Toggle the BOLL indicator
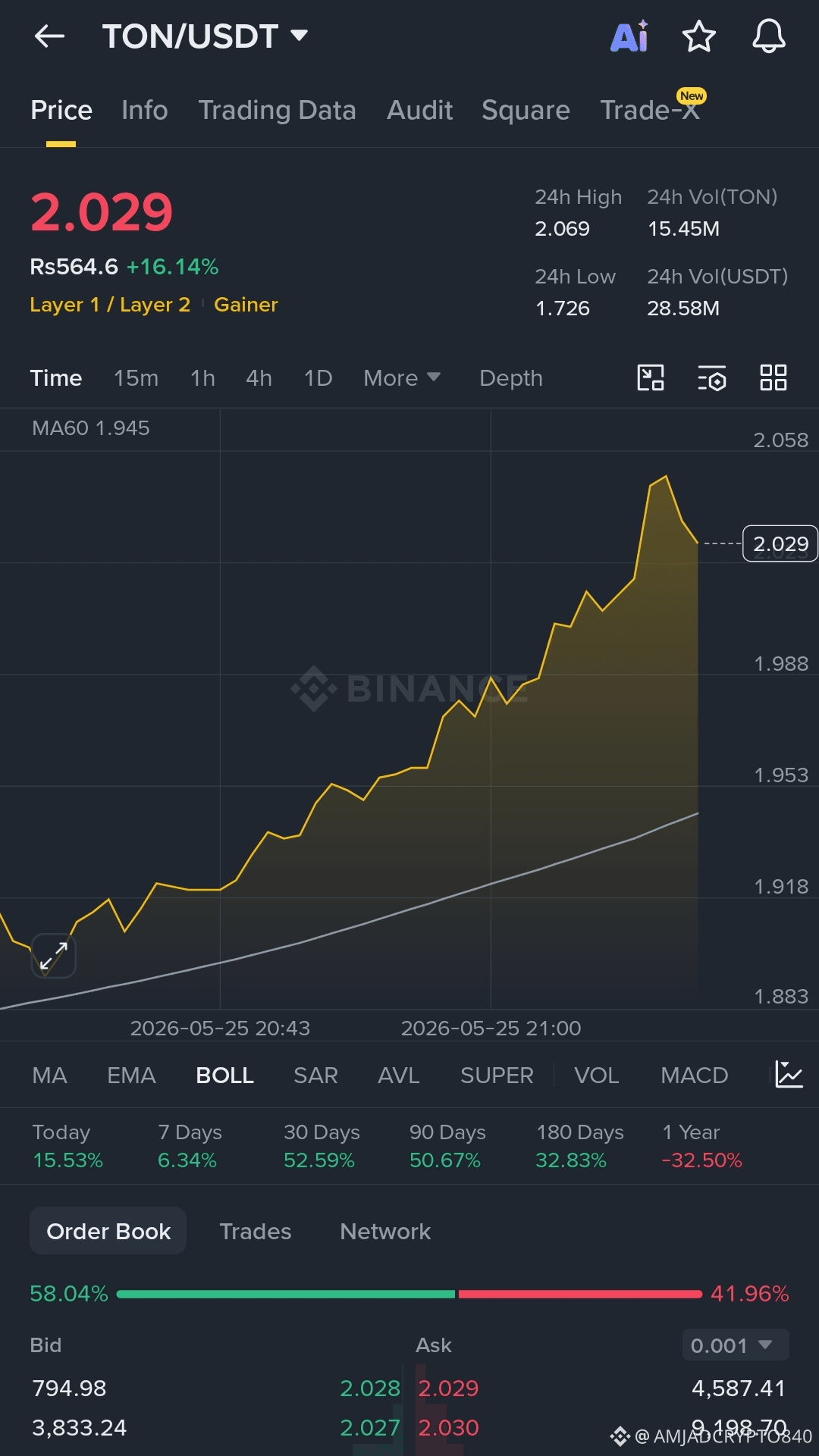 point(224,1075)
